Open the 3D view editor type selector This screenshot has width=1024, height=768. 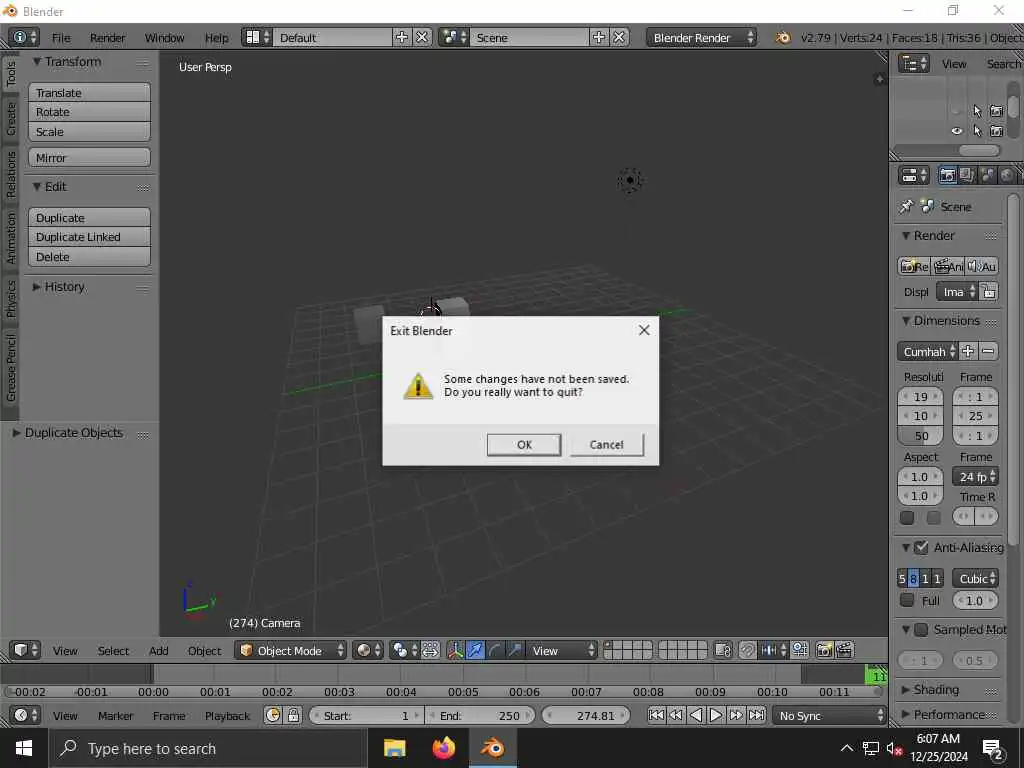pyautogui.click(x=26, y=650)
